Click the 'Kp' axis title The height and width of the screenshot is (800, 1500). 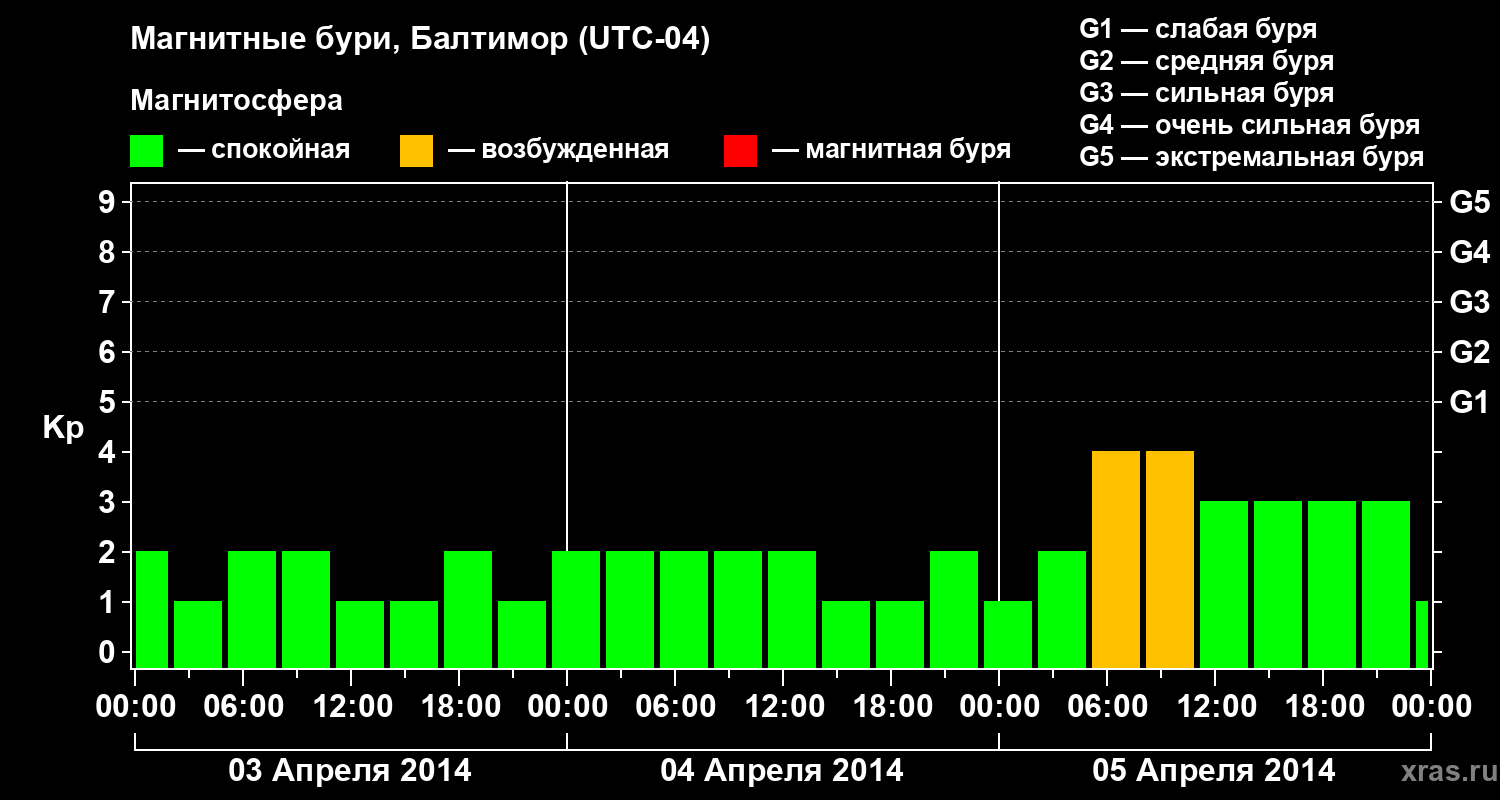(x=63, y=428)
